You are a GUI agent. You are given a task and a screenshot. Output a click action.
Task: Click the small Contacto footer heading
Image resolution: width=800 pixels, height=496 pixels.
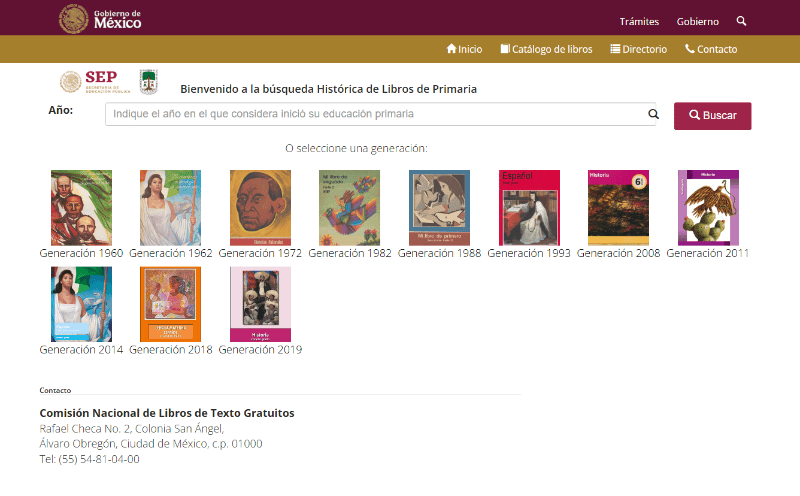[55, 390]
